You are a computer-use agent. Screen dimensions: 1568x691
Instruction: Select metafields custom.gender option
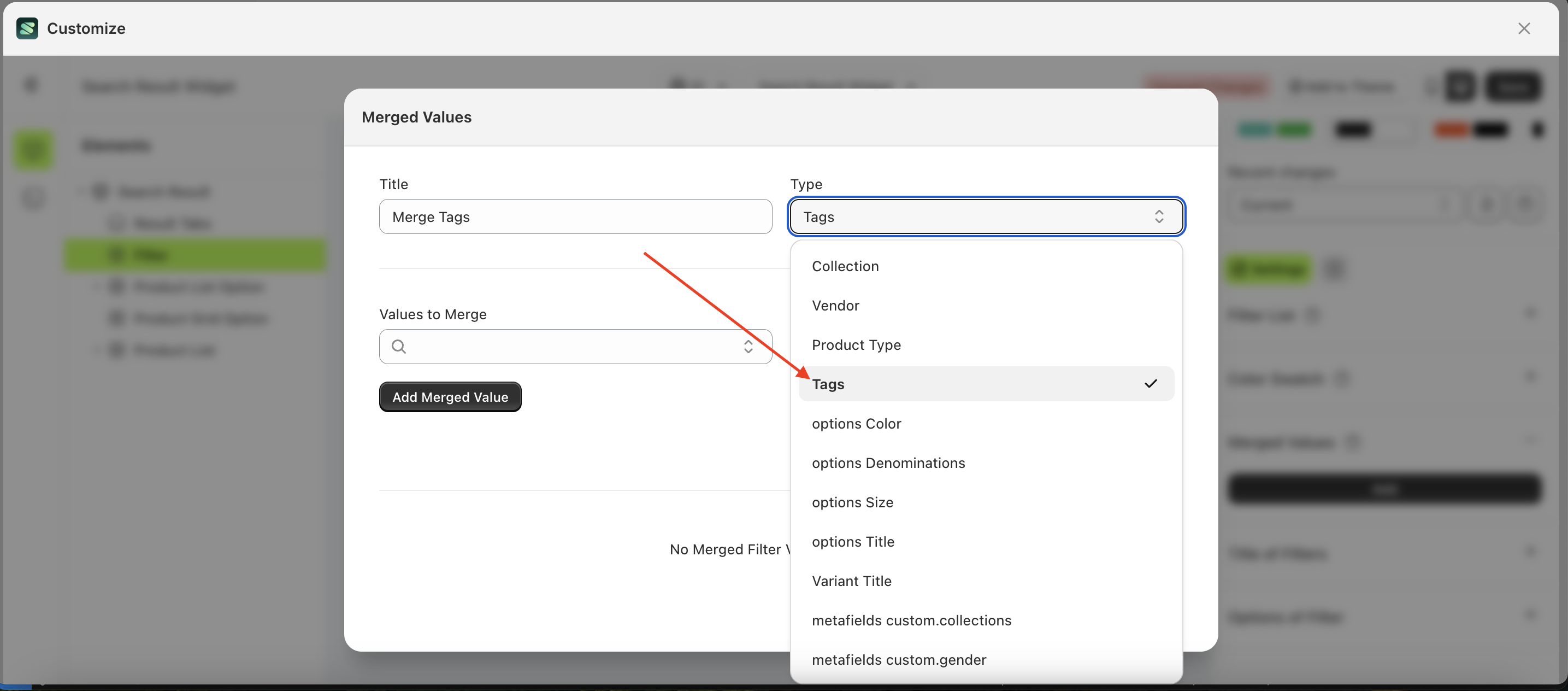898,659
